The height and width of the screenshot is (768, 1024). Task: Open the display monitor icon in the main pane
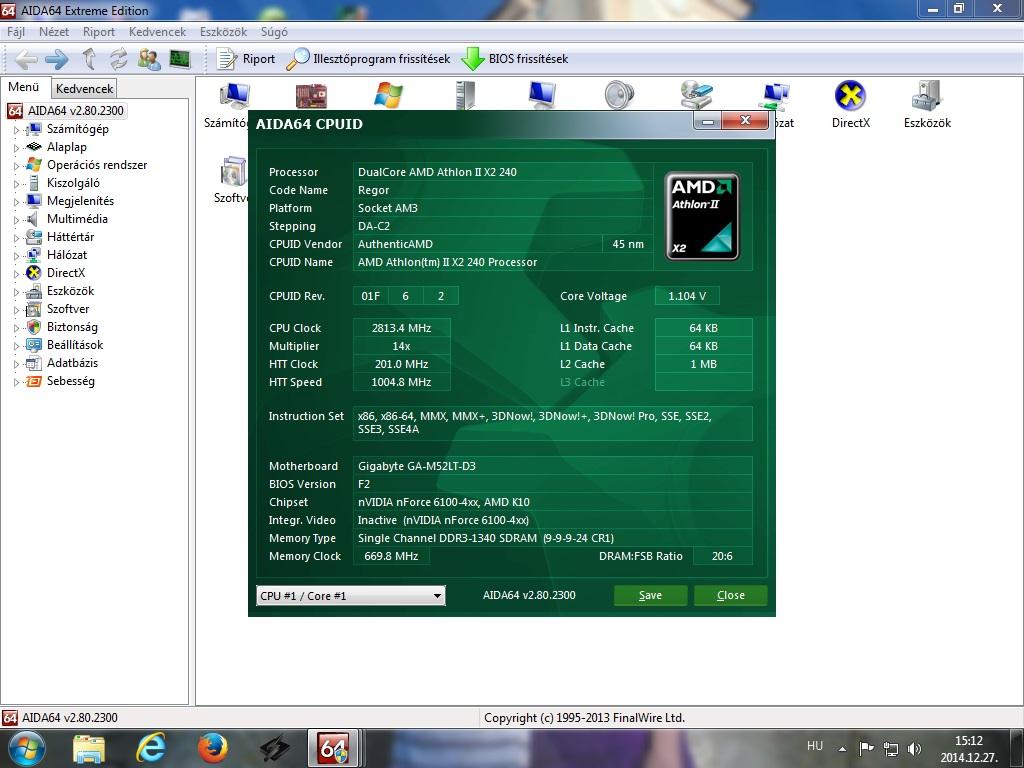[542, 95]
